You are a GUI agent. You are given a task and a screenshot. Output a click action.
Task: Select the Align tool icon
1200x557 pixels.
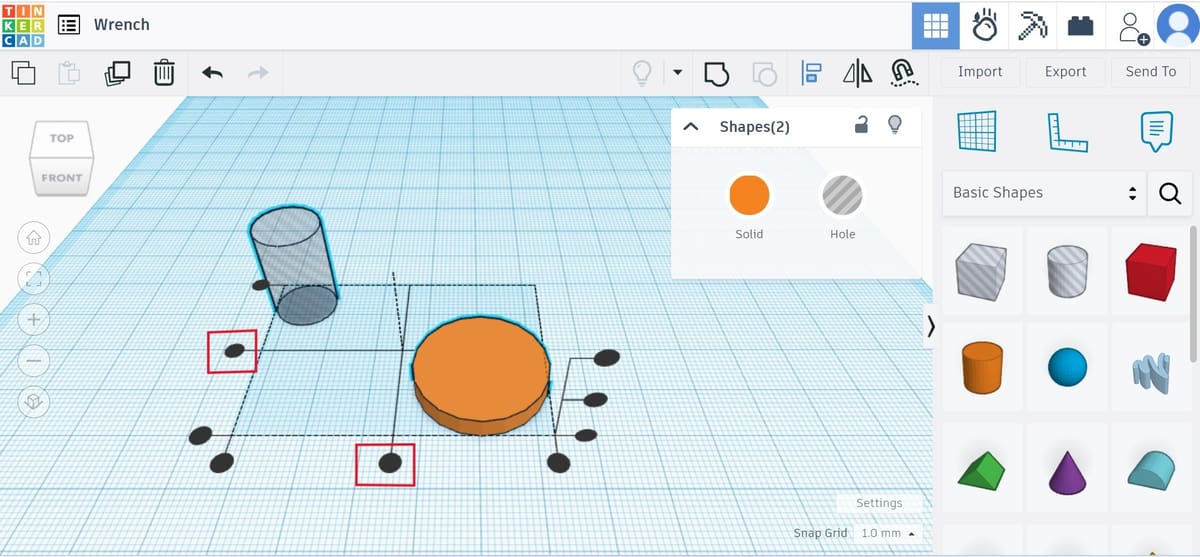[811, 73]
